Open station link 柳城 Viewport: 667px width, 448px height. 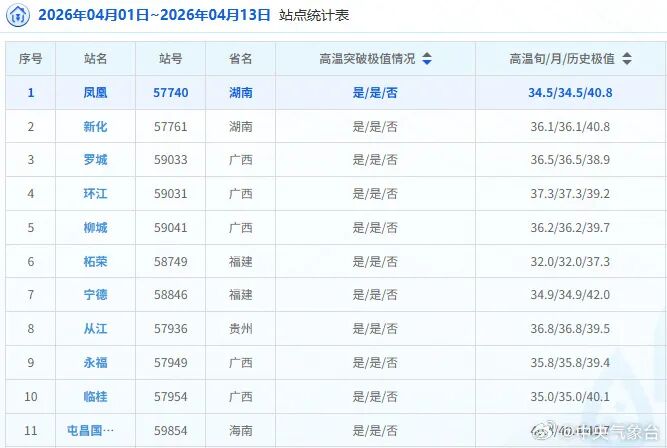point(96,228)
